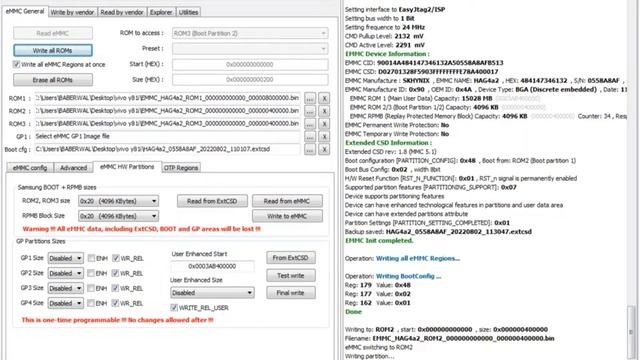Viewport: 640px width, 360px height.
Task: Click the User Enhanced Start field
Action: pyautogui.click(x=212, y=266)
